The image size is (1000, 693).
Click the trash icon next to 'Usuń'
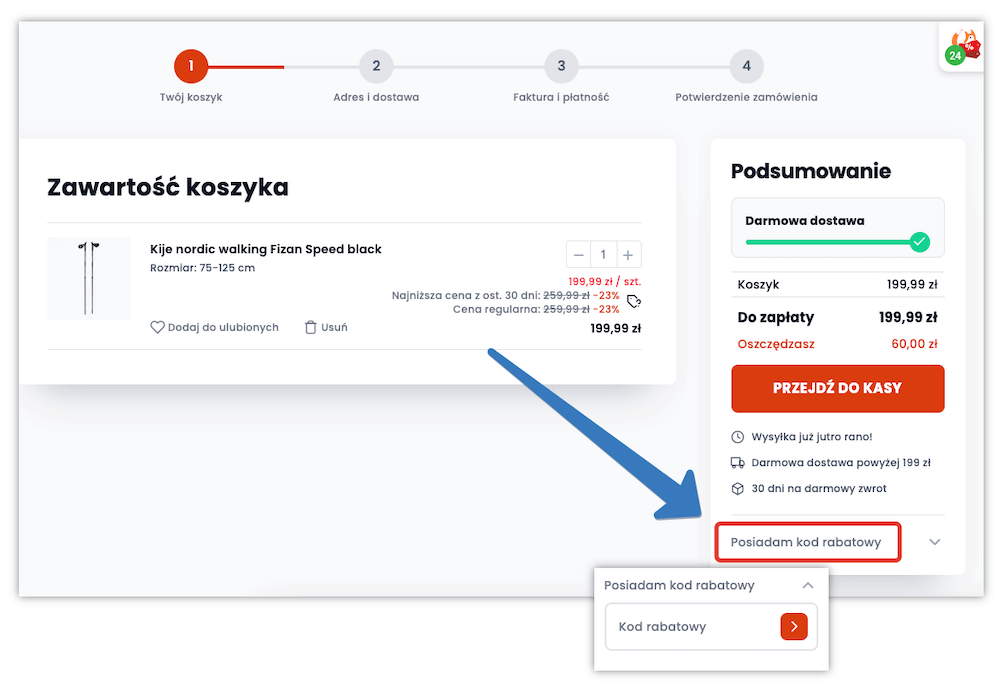(310, 327)
